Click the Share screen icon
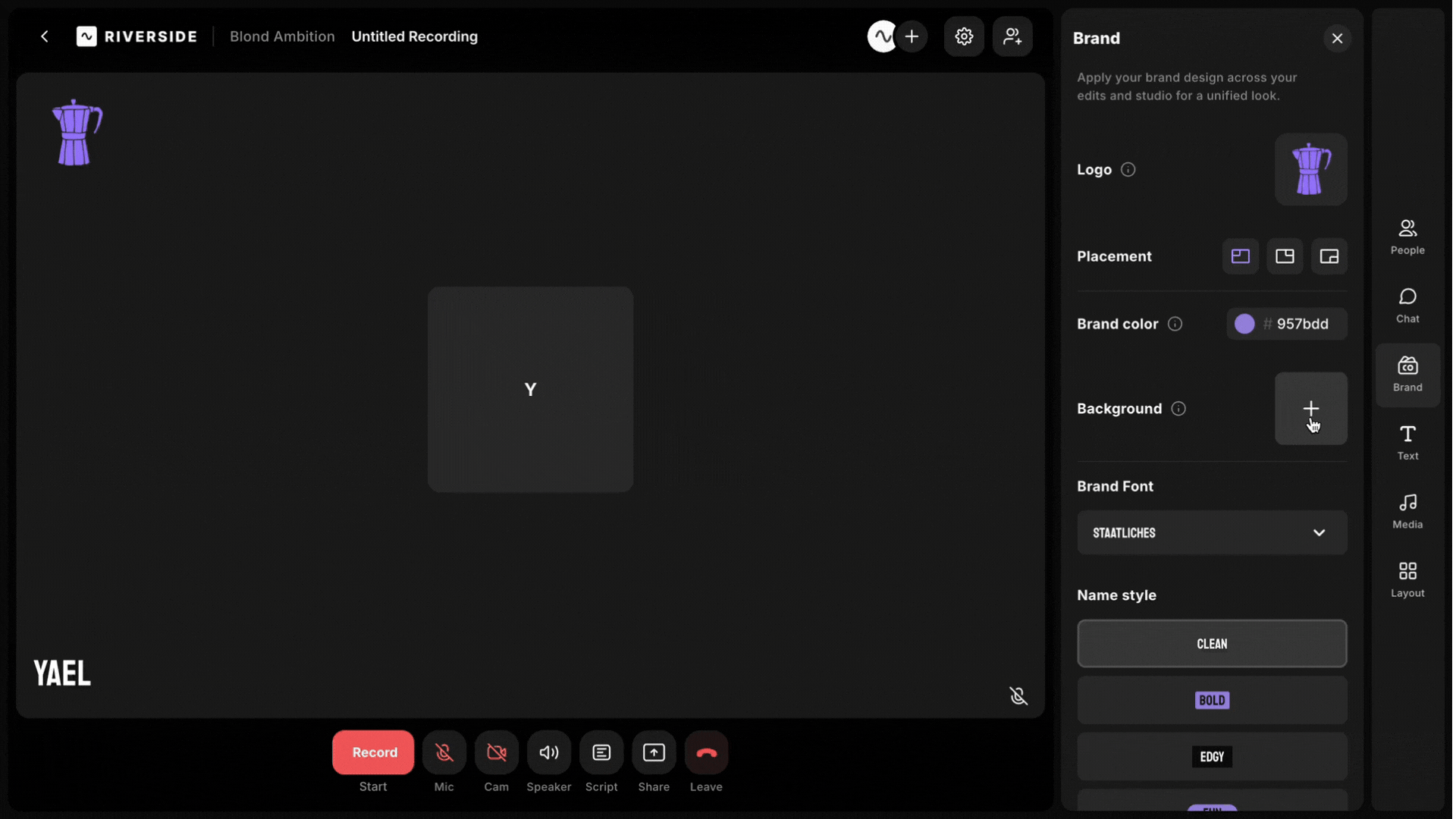The height and width of the screenshot is (819, 1456). (654, 752)
